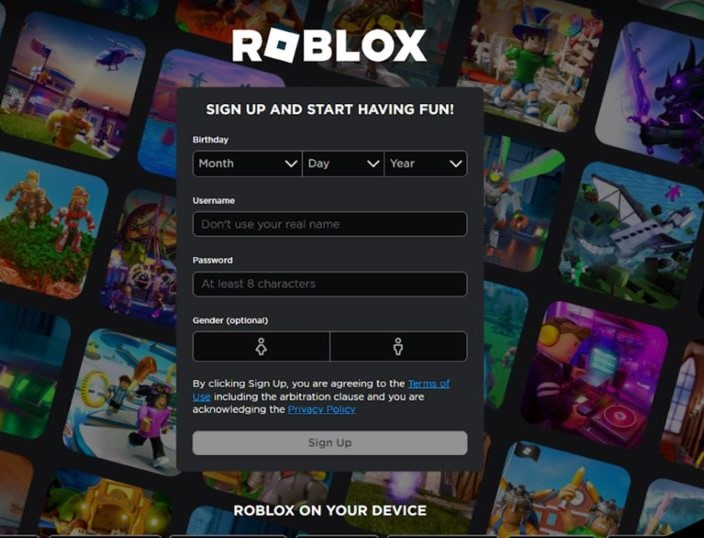Click the crashed airplane game thumbnail
The image size is (704, 538).
(x=631, y=236)
